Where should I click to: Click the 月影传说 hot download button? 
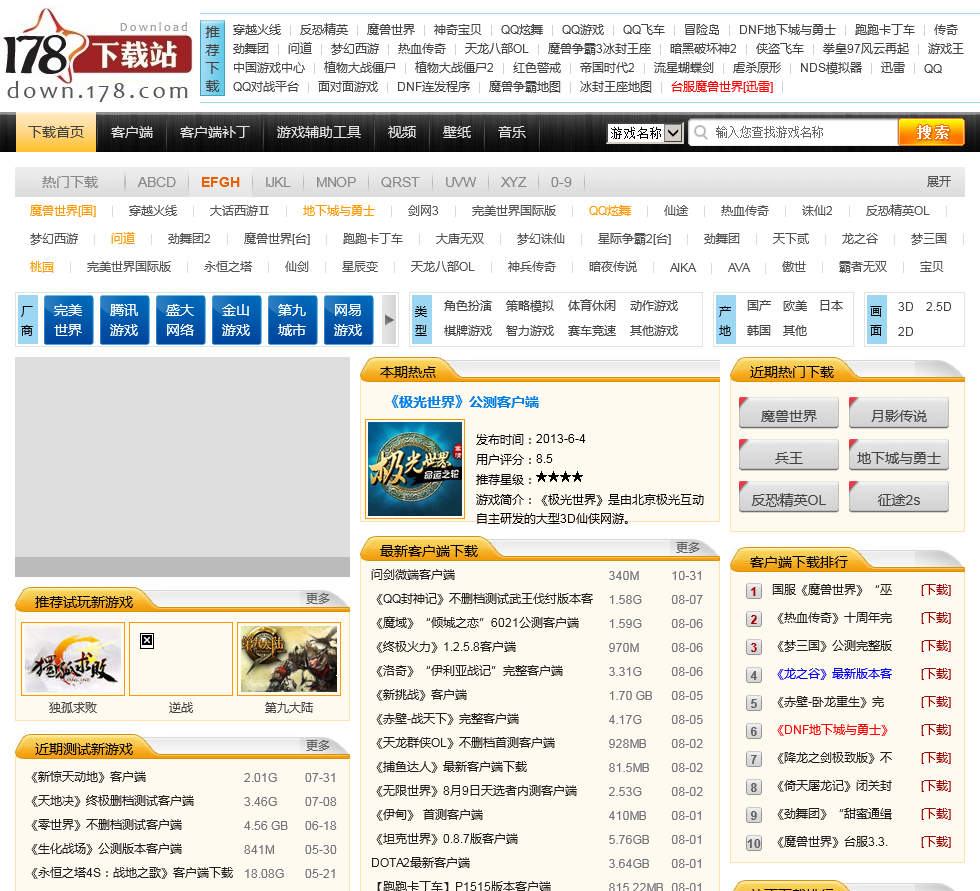coord(899,414)
